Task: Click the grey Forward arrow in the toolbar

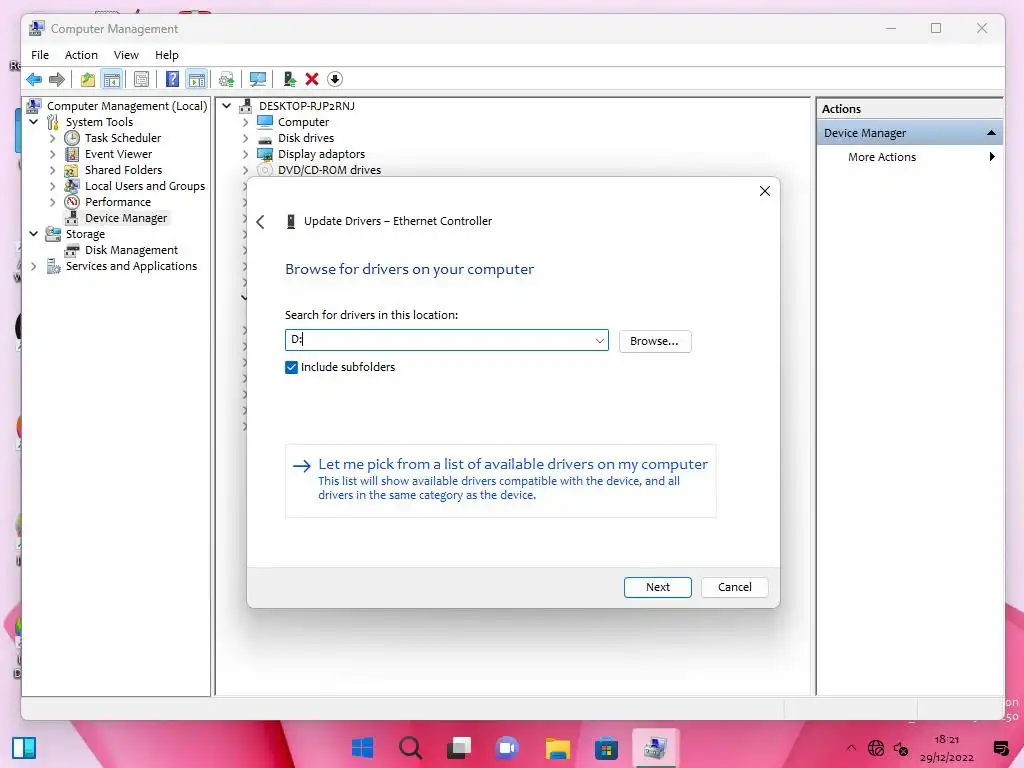Action: click(57, 80)
